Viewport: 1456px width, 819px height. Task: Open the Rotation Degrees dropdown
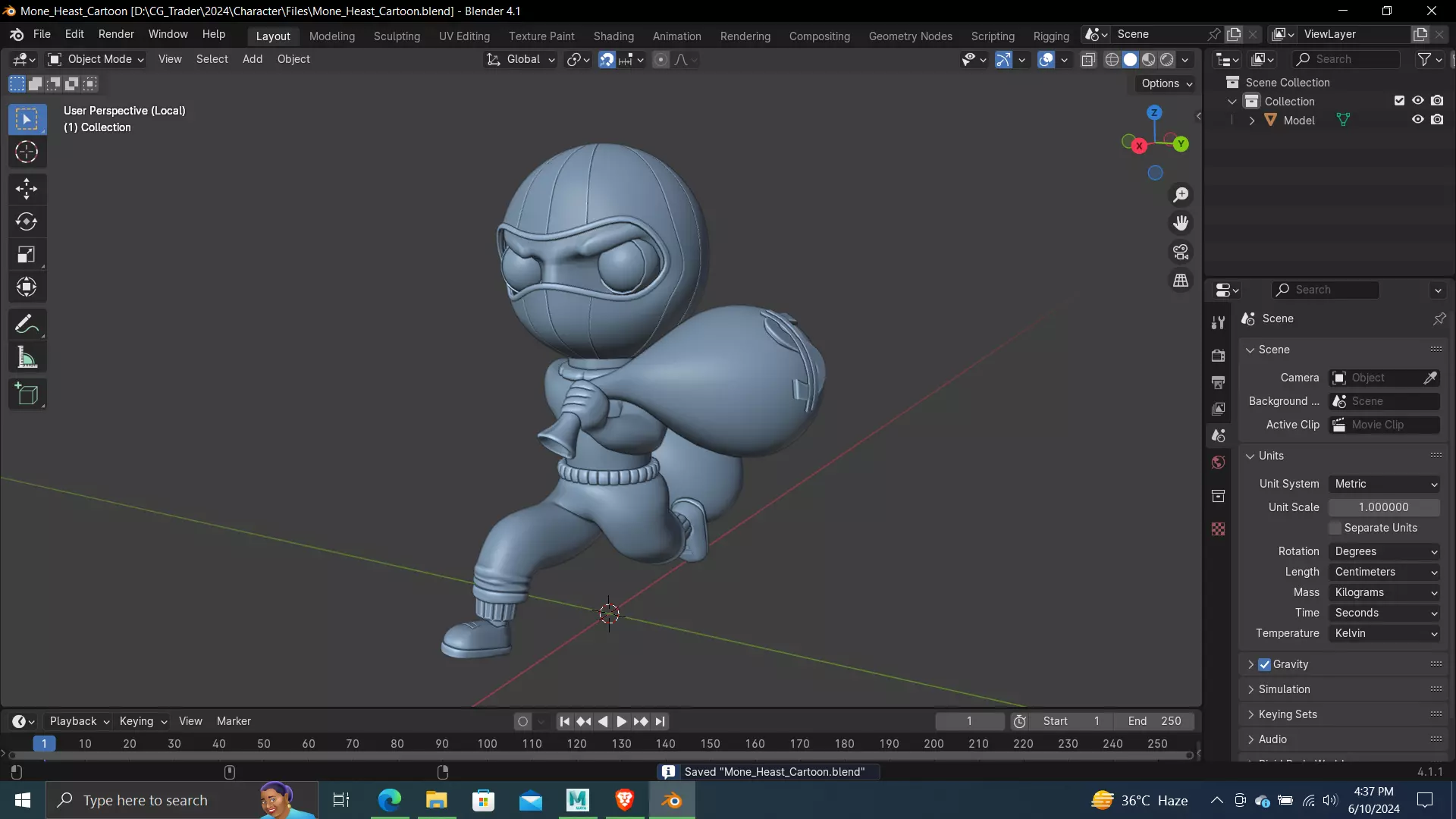point(1385,551)
